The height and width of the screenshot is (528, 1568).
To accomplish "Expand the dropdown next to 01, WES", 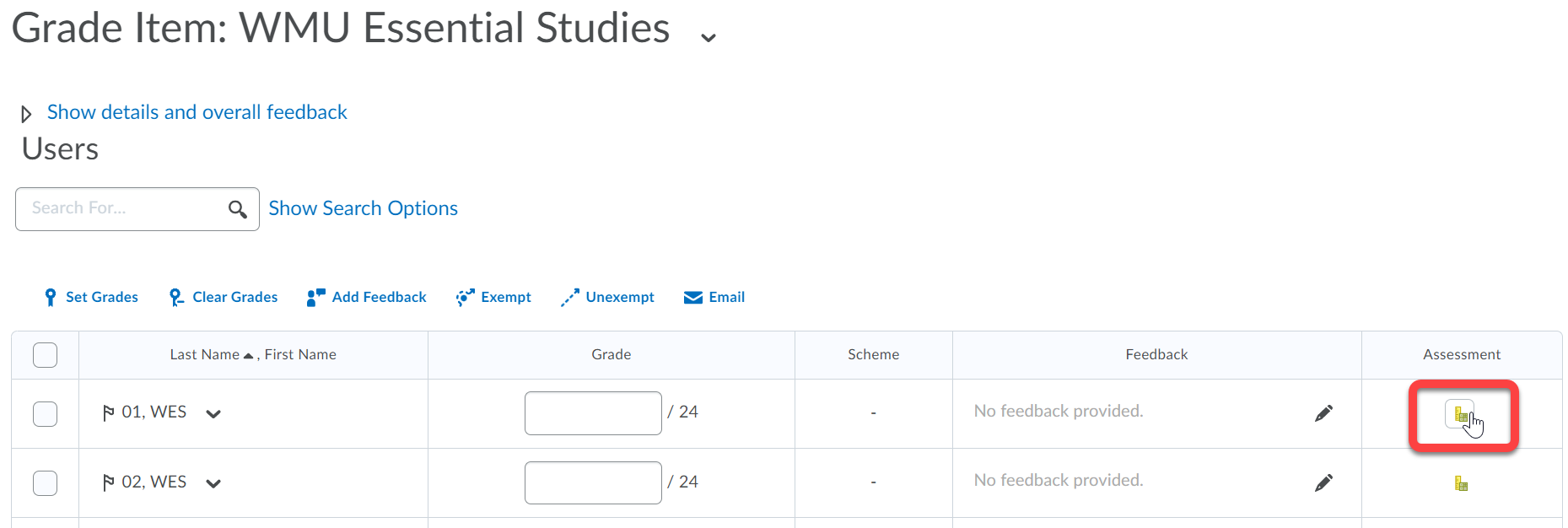I will coord(213,413).
